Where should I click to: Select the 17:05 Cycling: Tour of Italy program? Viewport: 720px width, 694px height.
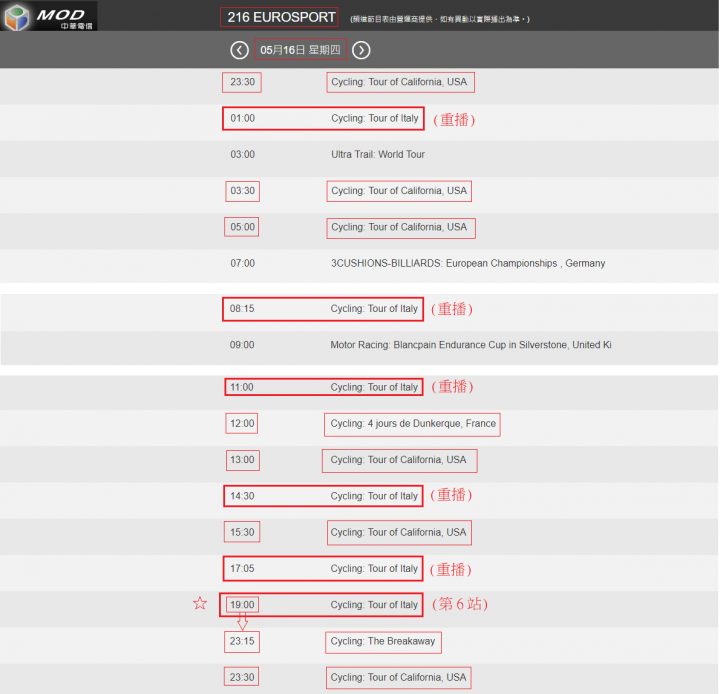click(x=323, y=568)
